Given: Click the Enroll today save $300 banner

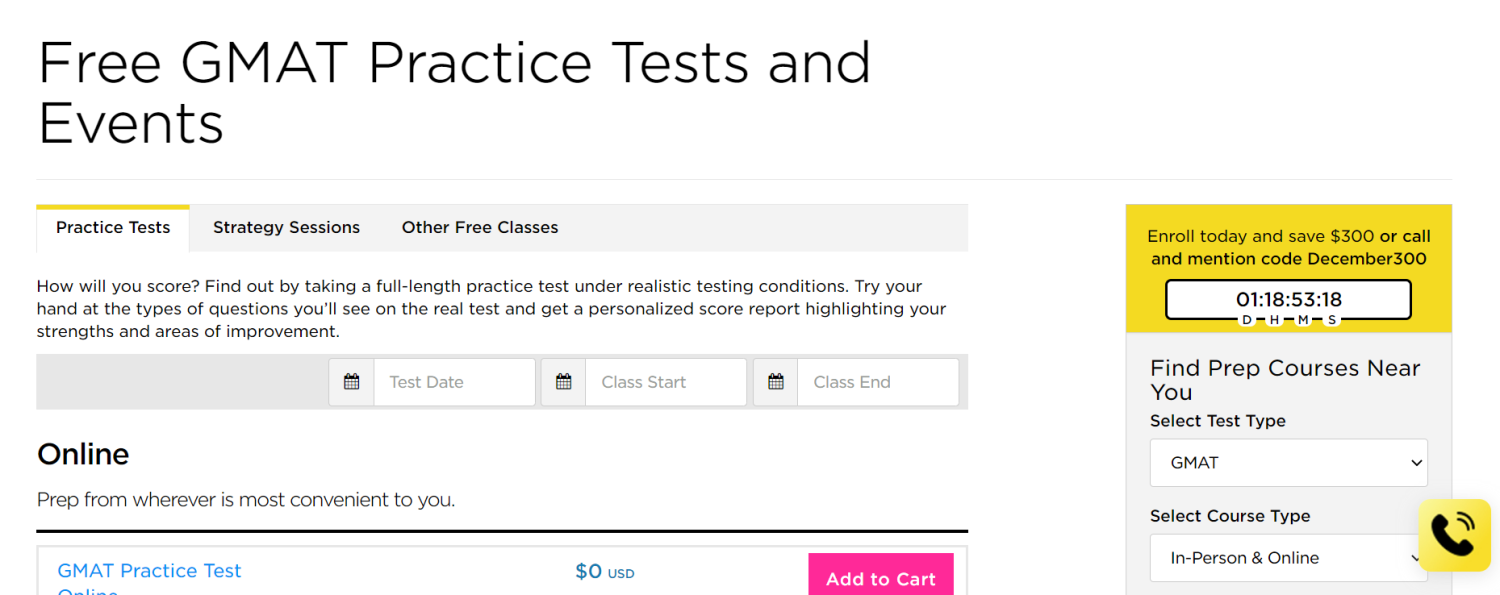Looking at the screenshot, I should tap(1288, 248).
